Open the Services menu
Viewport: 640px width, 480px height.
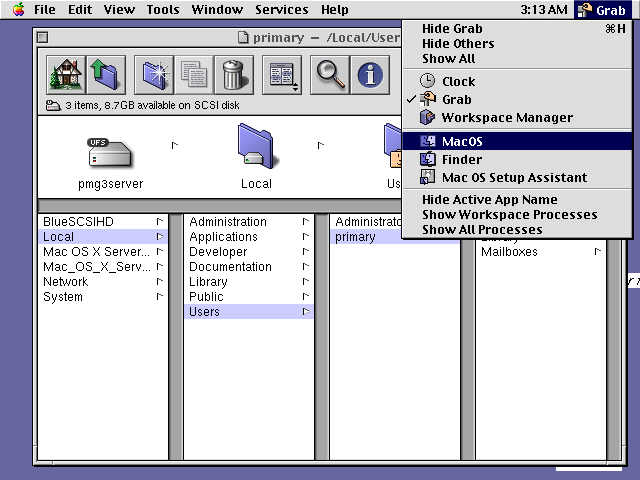coord(282,9)
